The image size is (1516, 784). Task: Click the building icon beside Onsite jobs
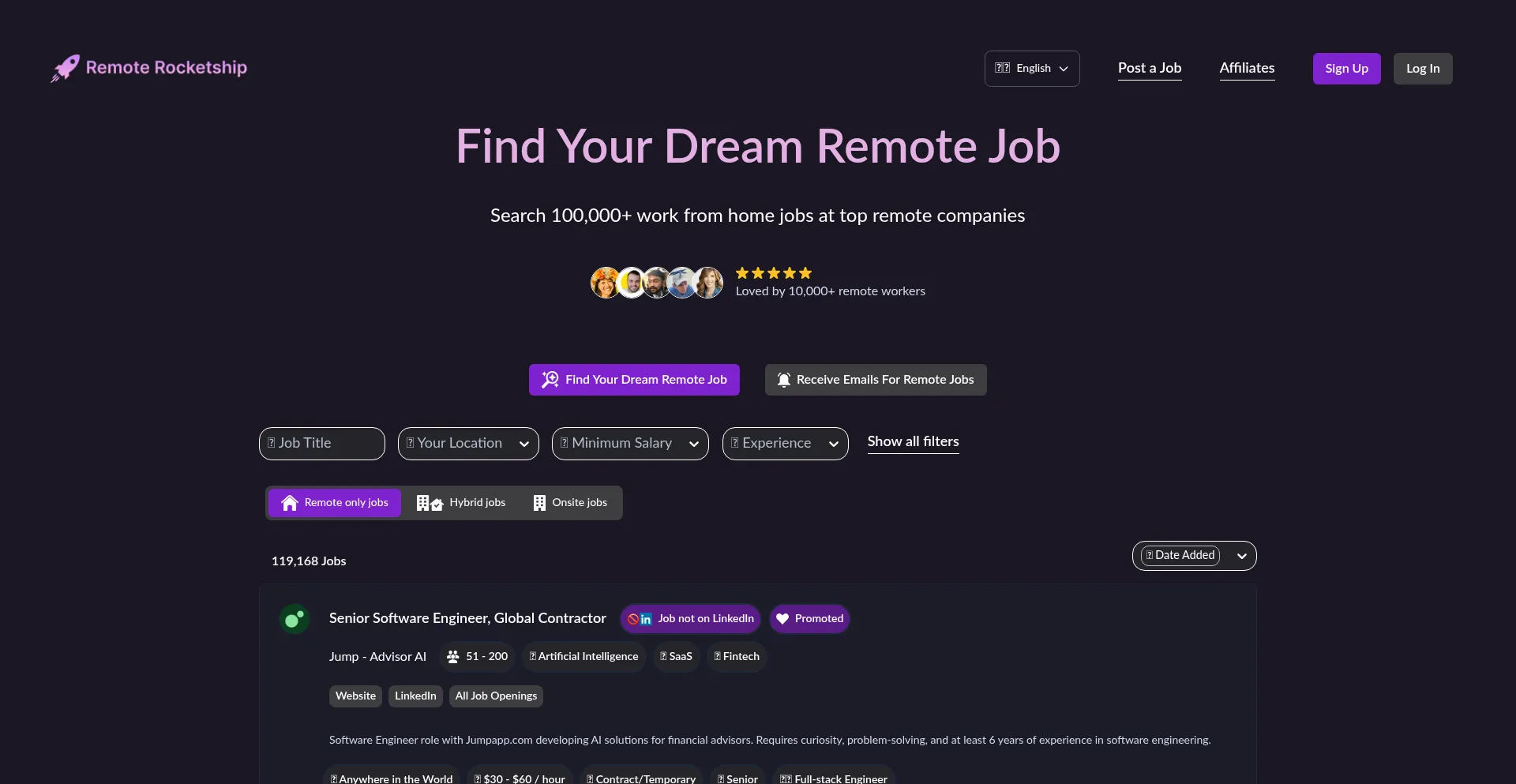pyautogui.click(x=539, y=503)
